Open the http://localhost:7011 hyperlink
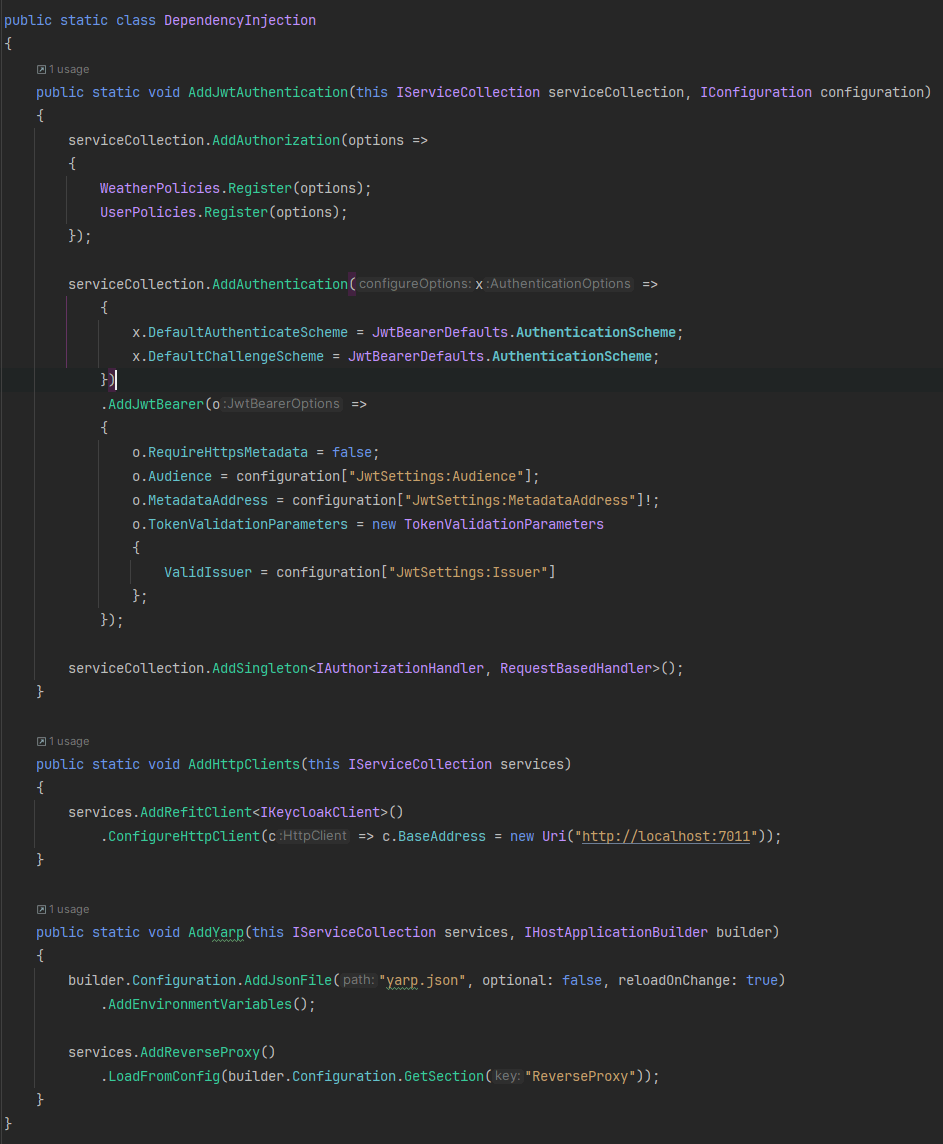943x1144 pixels. pos(665,835)
